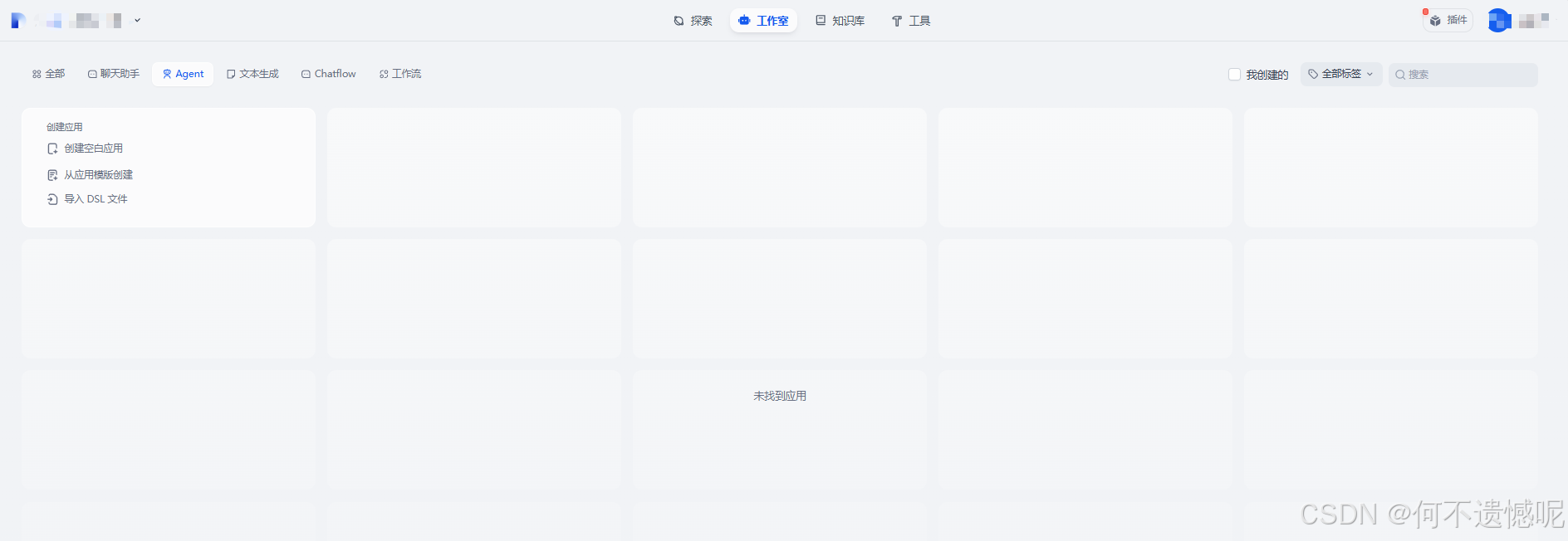
Task: Click the 插件 plugins button
Action: coord(1448,20)
